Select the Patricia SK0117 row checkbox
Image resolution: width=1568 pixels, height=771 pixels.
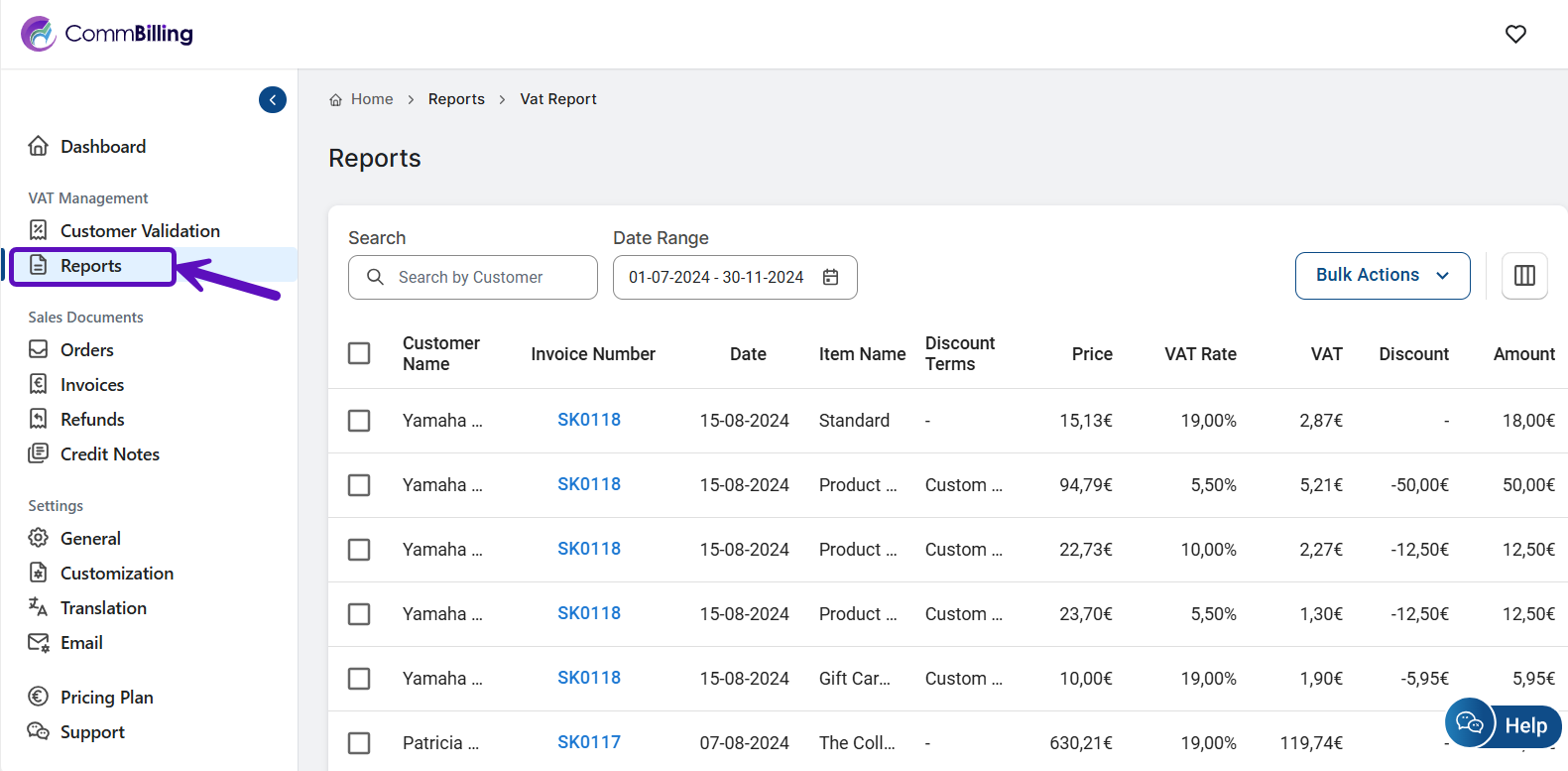pyautogui.click(x=359, y=743)
